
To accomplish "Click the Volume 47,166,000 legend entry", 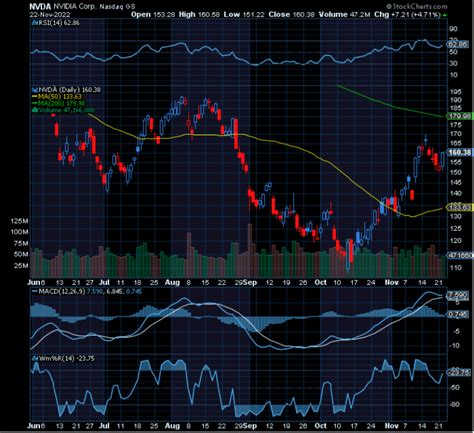I will (x=67, y=110).
